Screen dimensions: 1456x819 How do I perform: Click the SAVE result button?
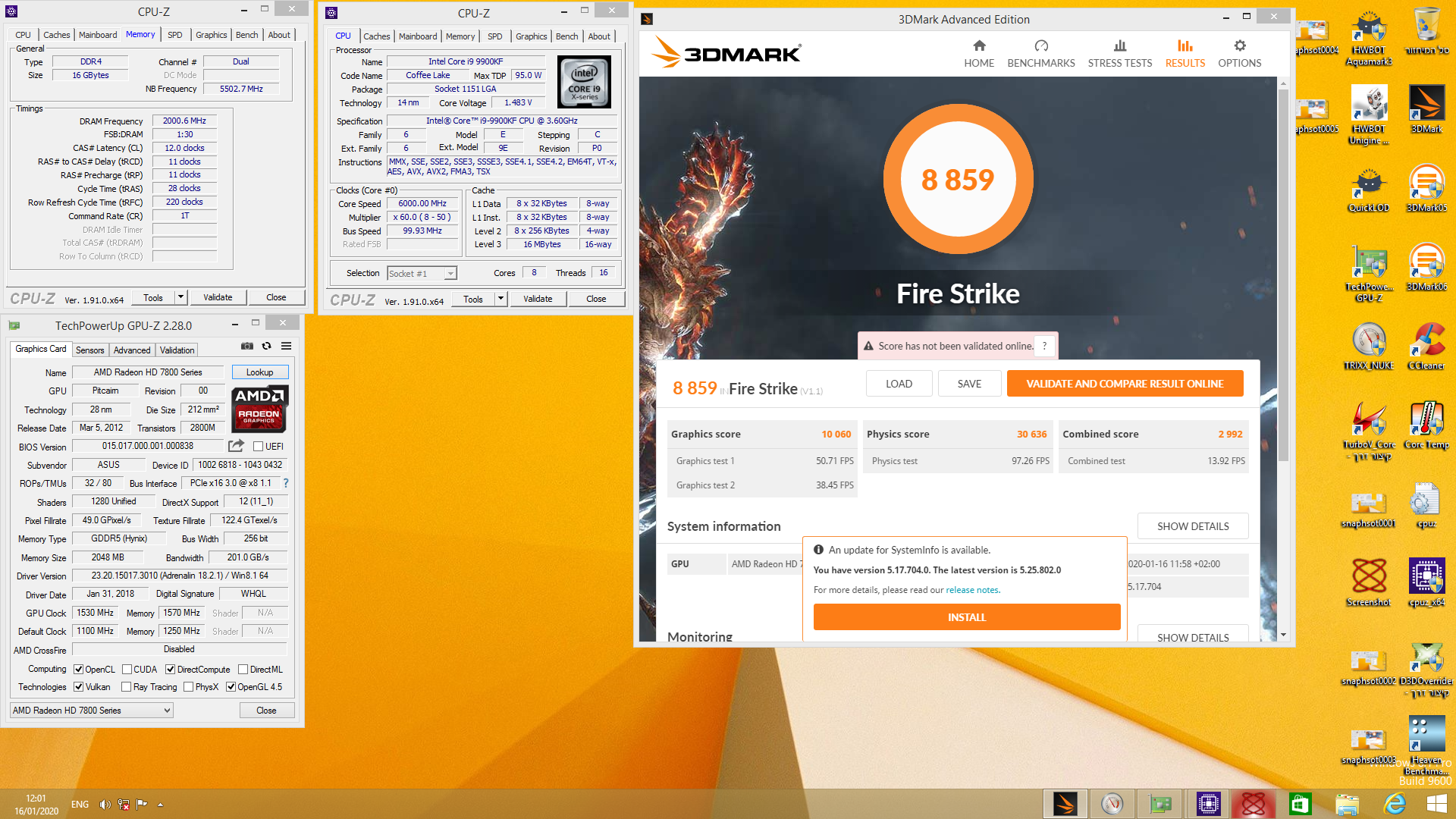(x=969, y=384)
